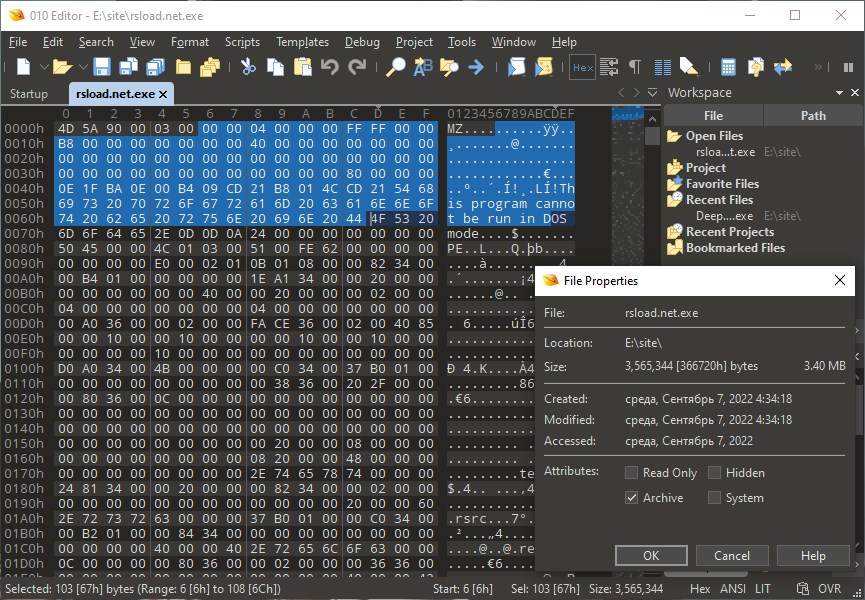Click ANSI encoding in status bar
This screenshot has width=865, height=600.
point(733,589)
